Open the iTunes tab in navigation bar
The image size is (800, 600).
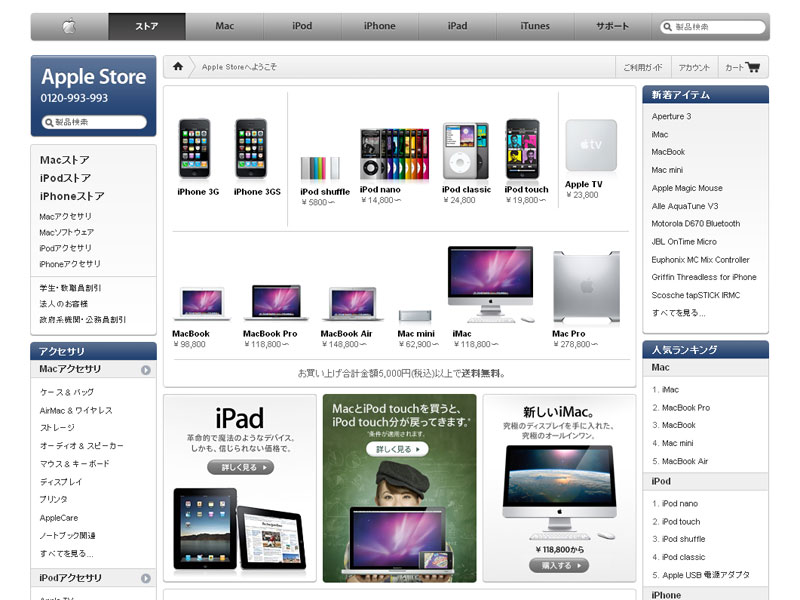[534, 26]
